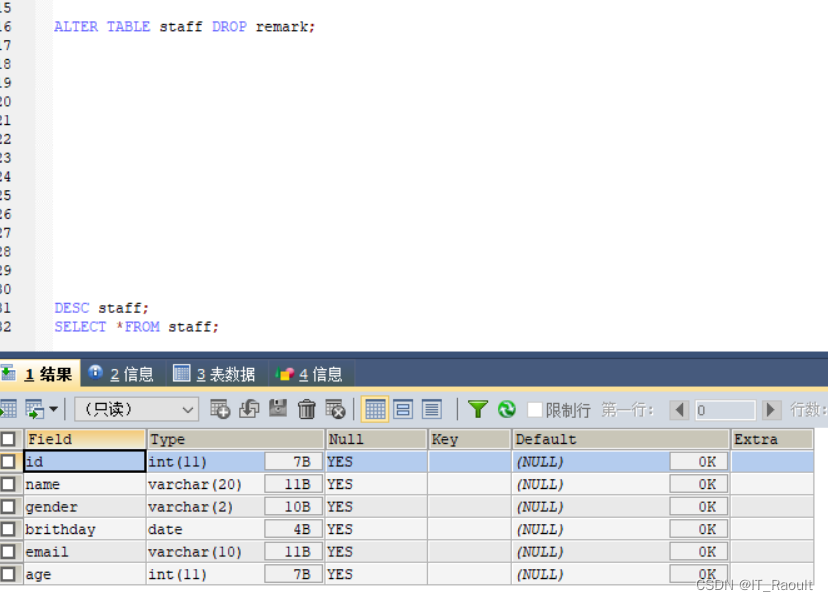Click the duplicate row icon
Screen dimensions: 828x601
[x=249, y=409]
